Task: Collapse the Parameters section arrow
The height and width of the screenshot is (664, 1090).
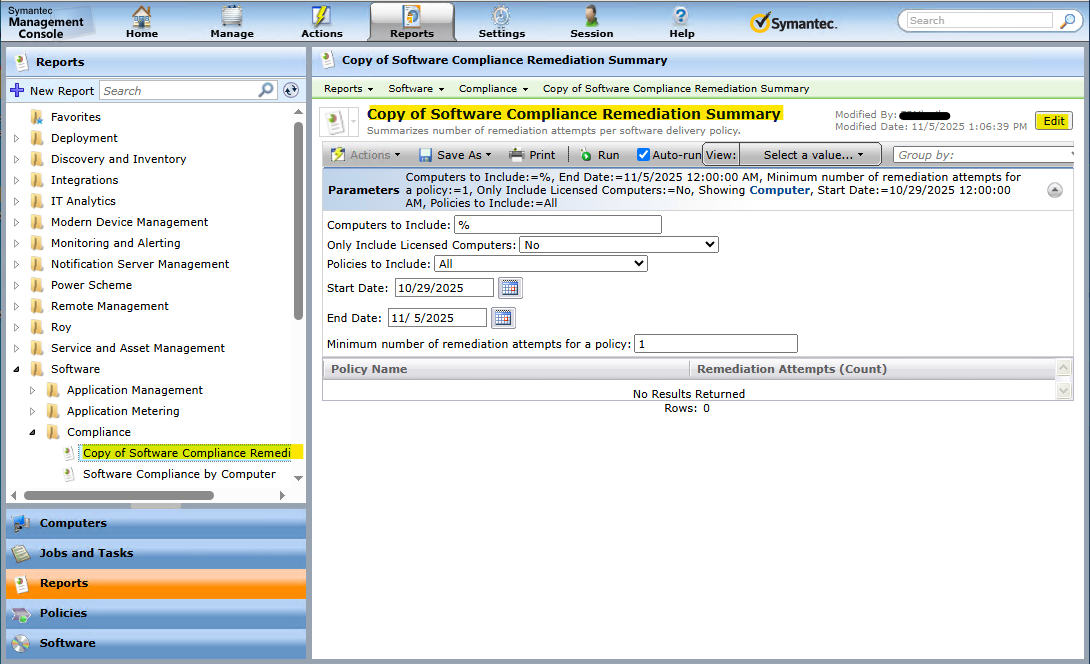Action: click(1055, 190)
